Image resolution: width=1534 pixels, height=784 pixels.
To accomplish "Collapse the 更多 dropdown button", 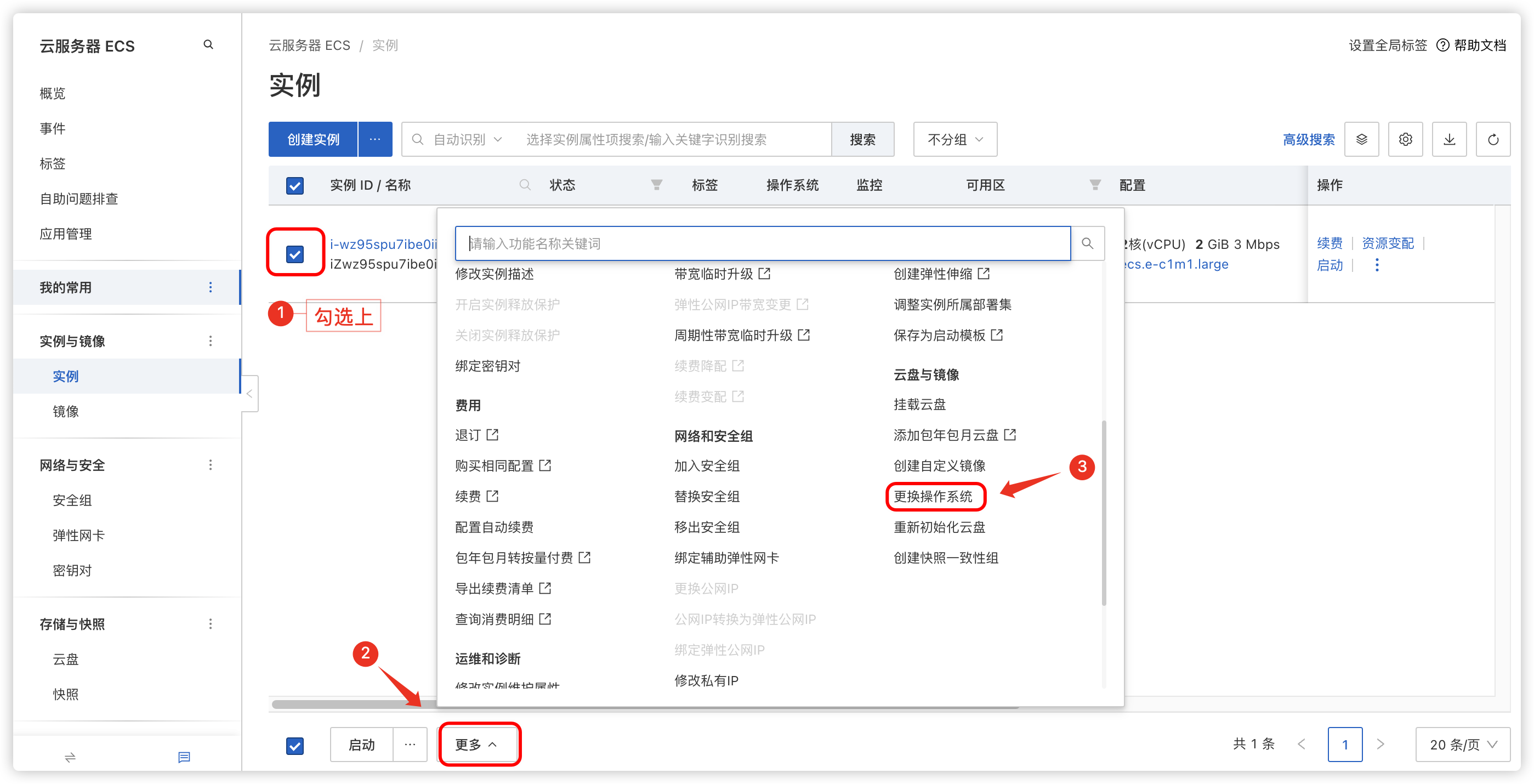I will tap(477, 744).
